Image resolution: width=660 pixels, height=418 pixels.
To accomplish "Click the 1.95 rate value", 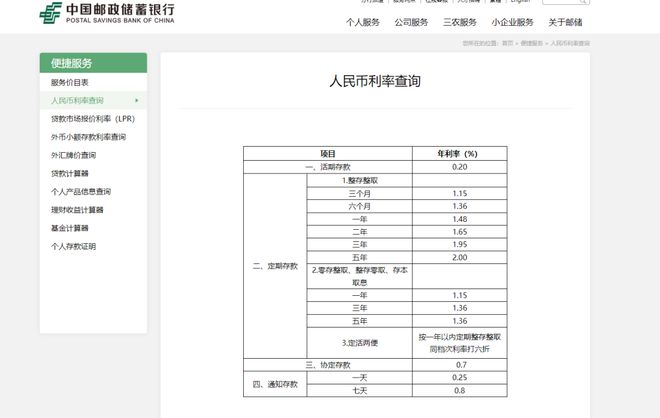I will 460,245.
